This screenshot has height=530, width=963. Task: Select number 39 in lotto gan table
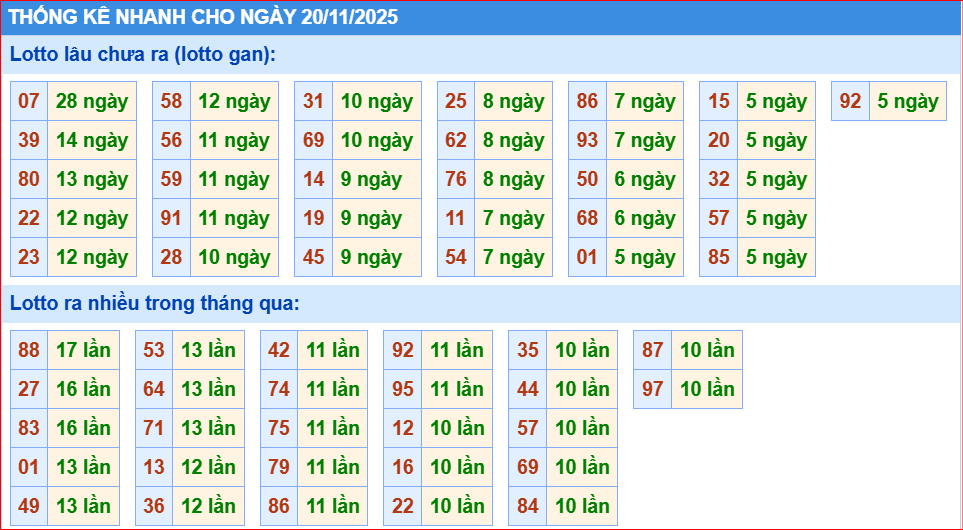pyautogui.click(x=29, y=141)
